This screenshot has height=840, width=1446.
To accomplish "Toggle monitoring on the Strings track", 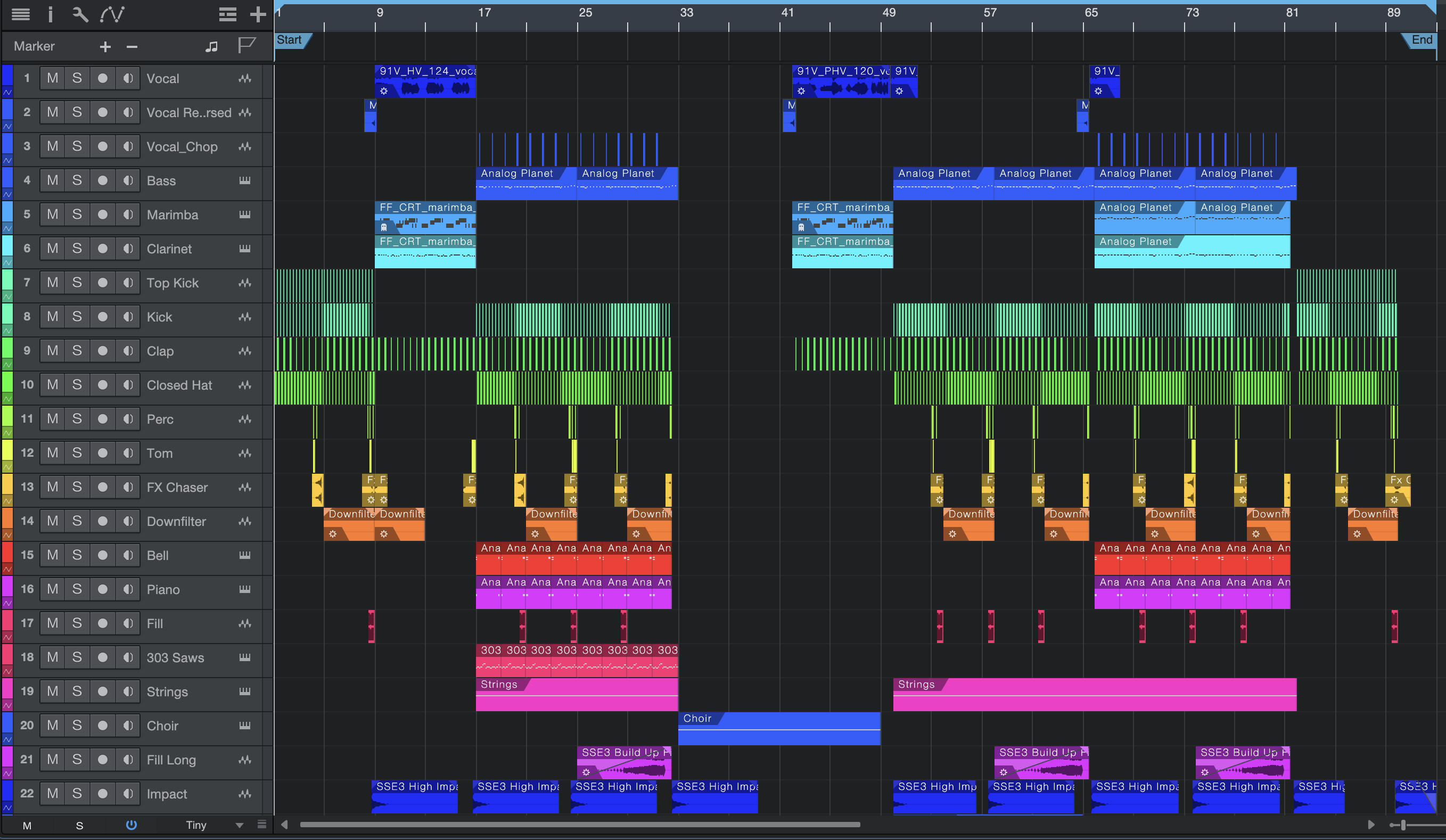I will click(x=128, y=691).
